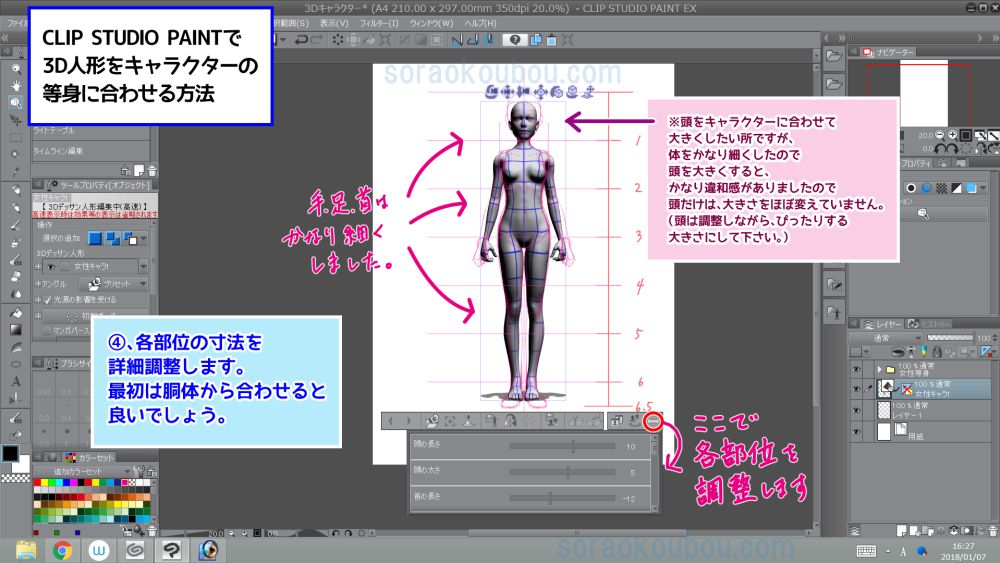
Task: Click next 3D pose arrow in launcher
Action: coord(409,421)
